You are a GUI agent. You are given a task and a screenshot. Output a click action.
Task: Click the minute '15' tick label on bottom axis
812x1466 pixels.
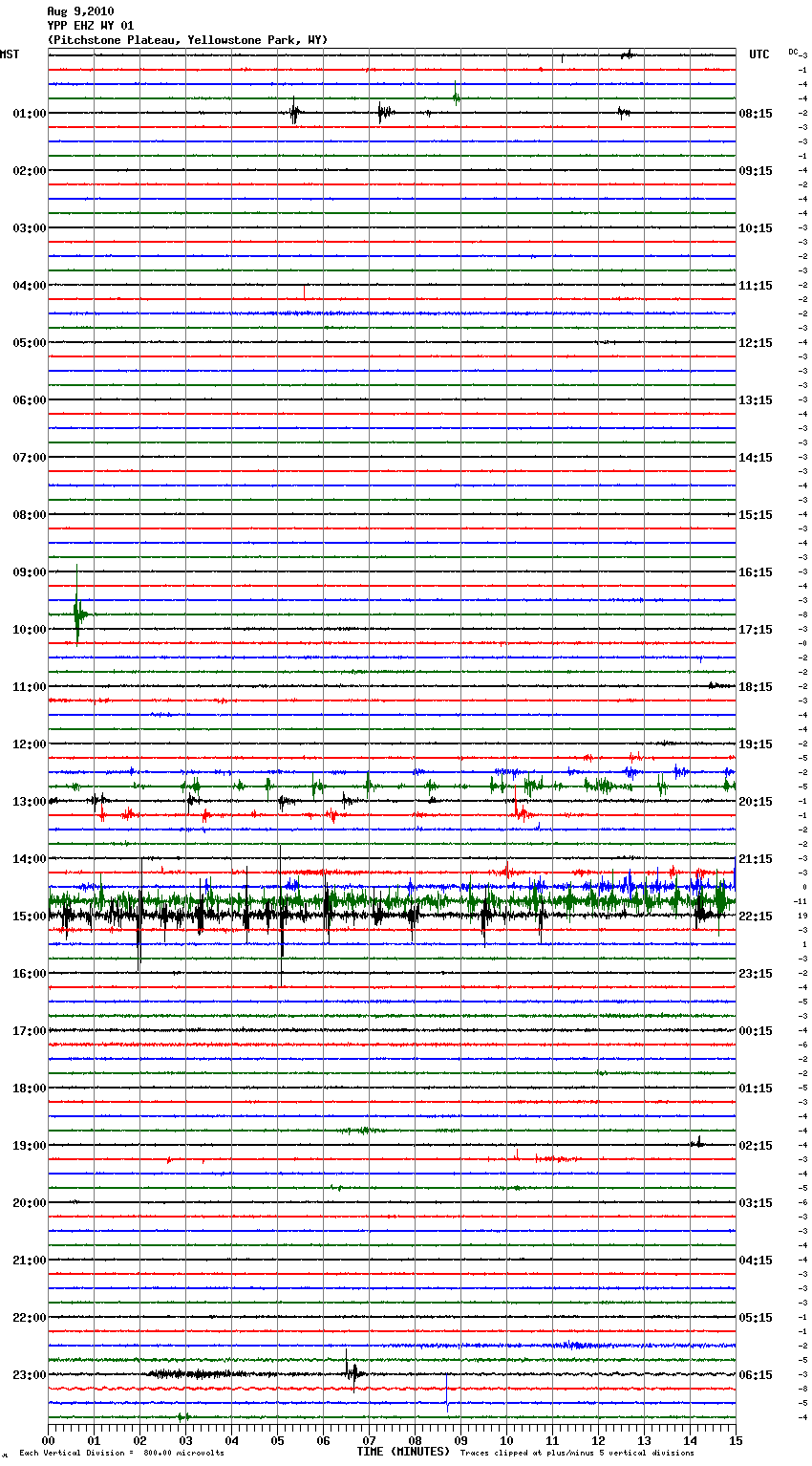coord(736,1440)
